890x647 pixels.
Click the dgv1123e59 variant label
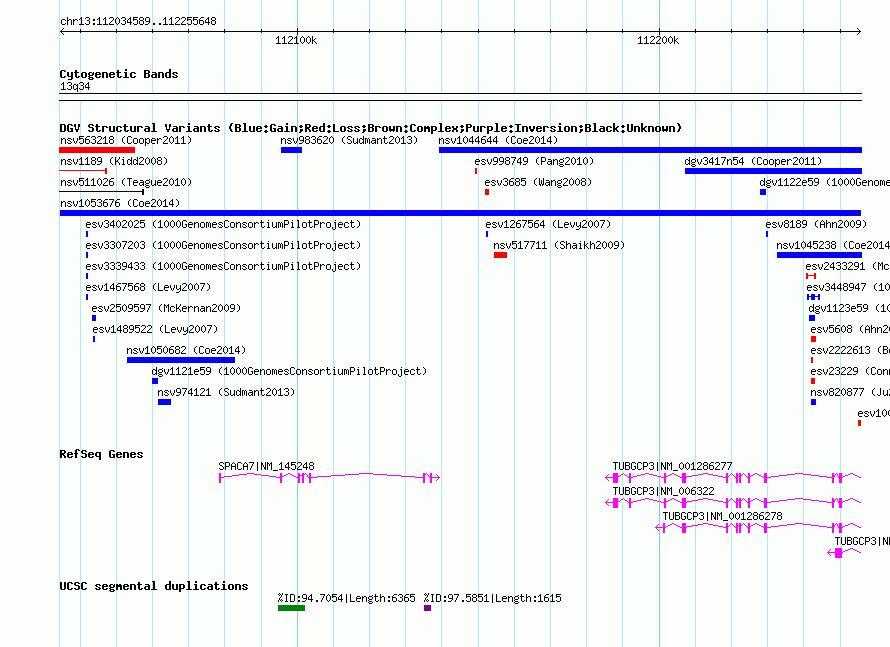[849, 308]
